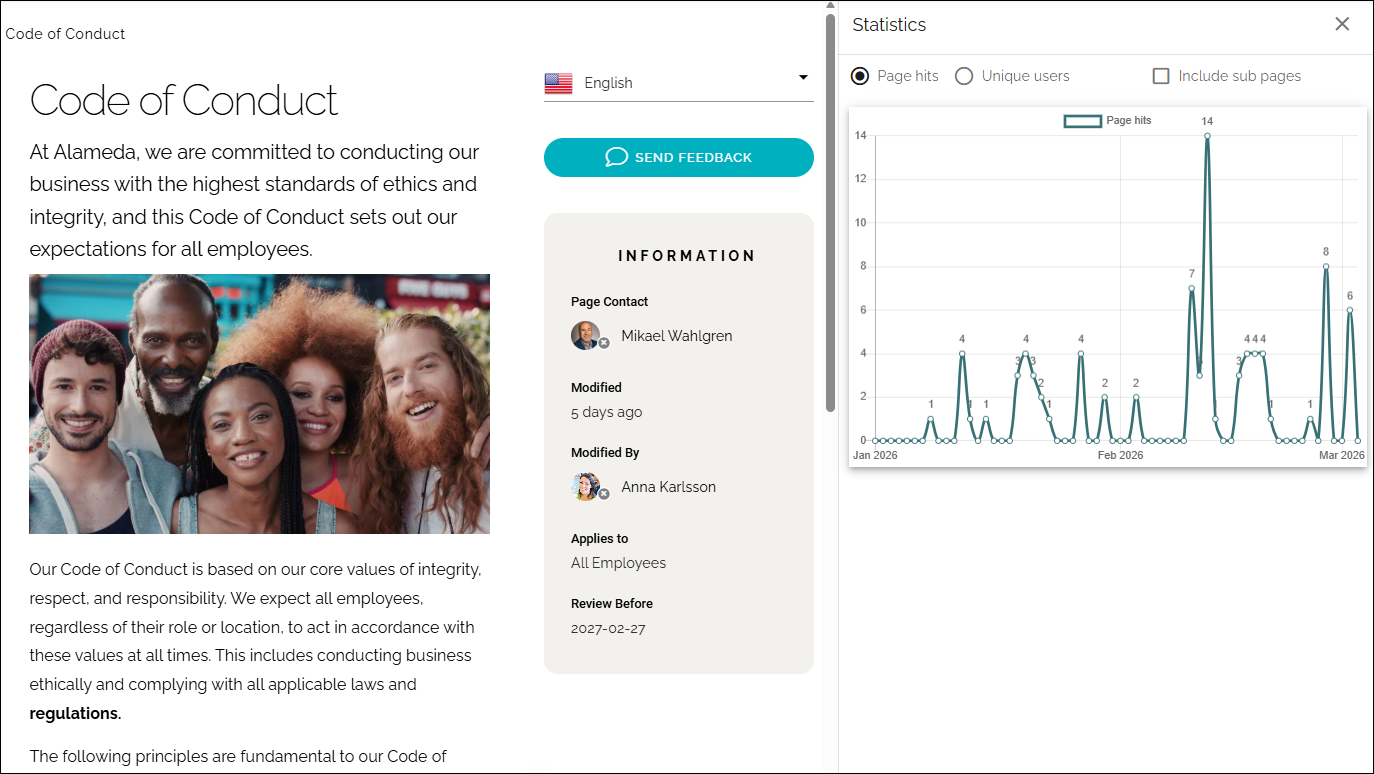
Task: Enable Include sub pages checkbox
Action: point(1161,76)
